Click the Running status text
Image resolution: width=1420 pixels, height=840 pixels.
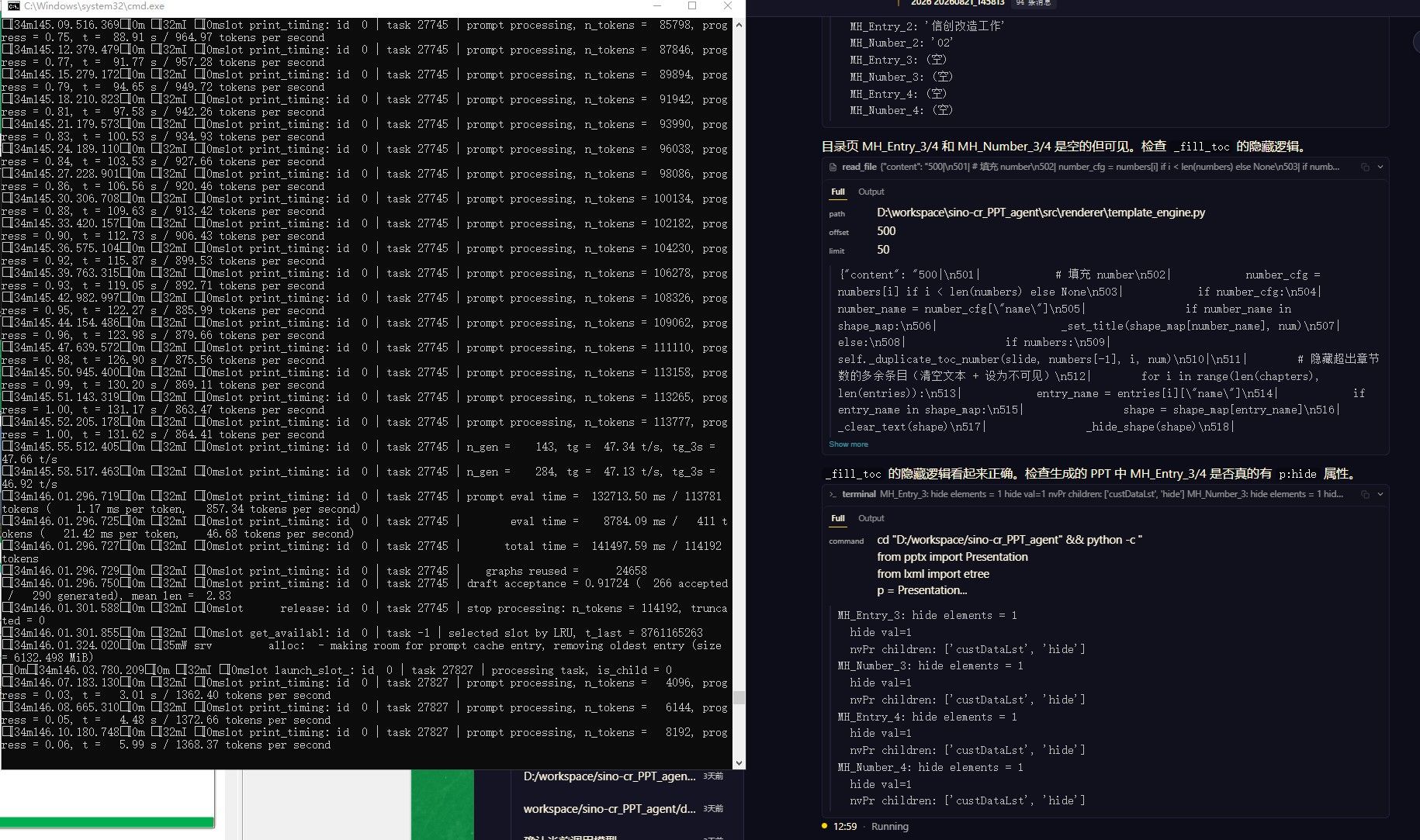tap(890, 827)
